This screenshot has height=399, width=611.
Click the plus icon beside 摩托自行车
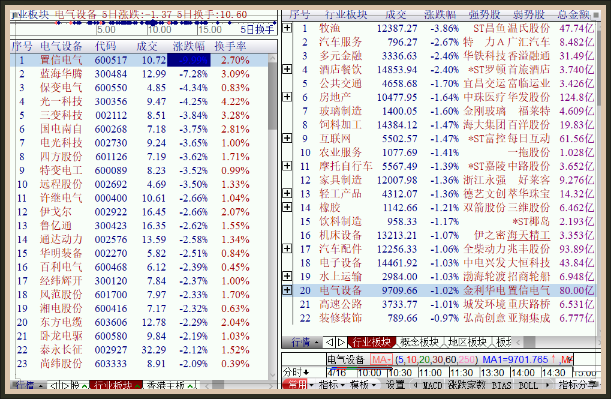click(x=287, y=166)
